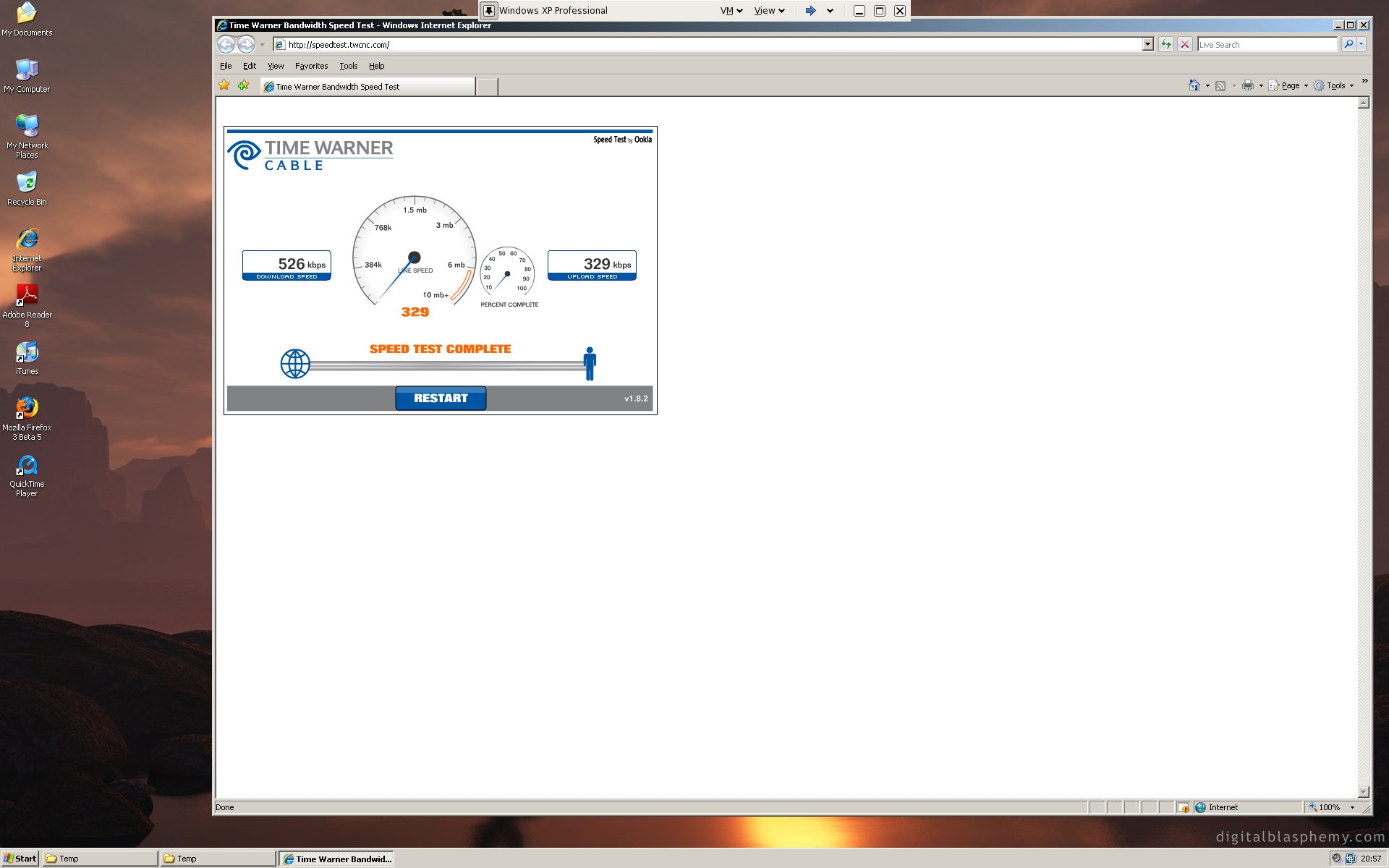Click the popup blocker status bar icon
This screenshot has width=1389, height=868.
[x=1184, y=807]
